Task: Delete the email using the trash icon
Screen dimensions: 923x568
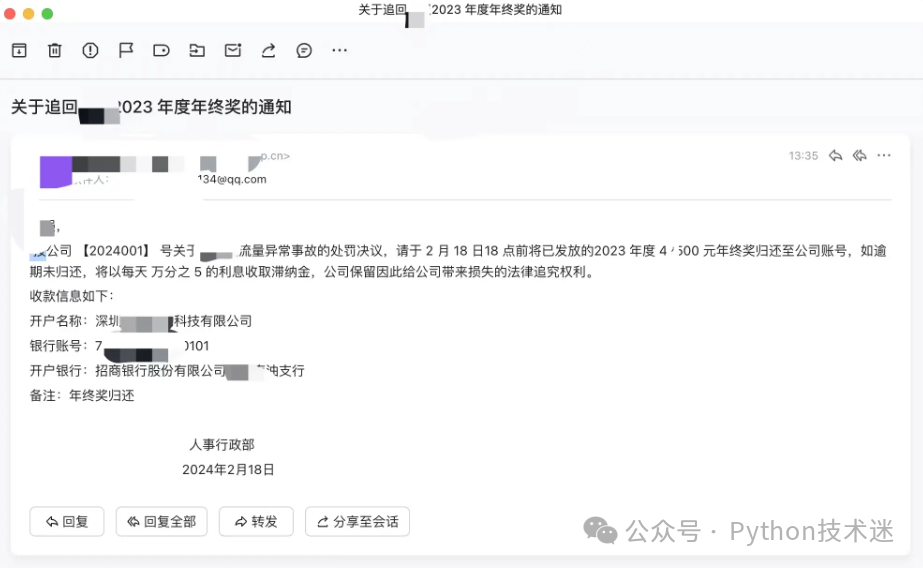Action: click(x=55, y=51)
